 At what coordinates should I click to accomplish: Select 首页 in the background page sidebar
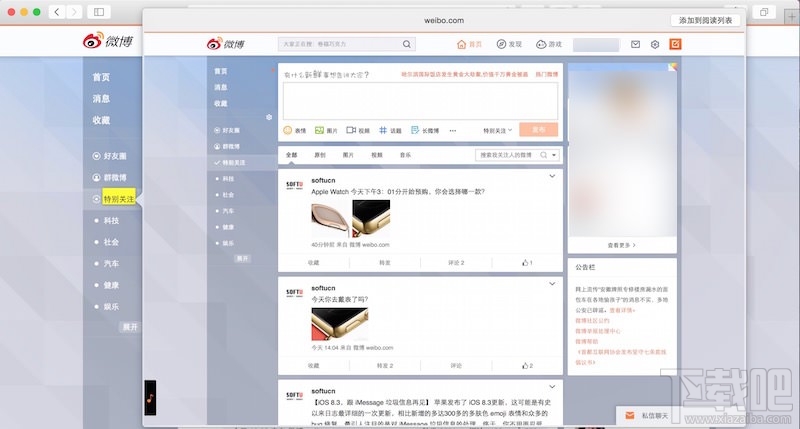click(101, 77)
